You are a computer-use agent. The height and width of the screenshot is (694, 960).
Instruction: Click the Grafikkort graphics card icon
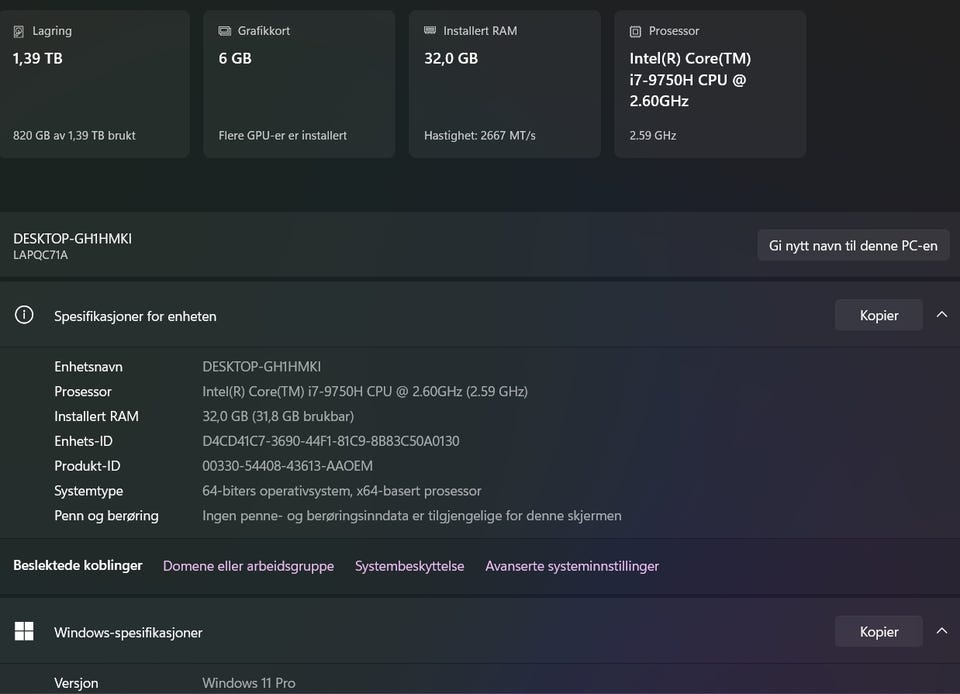click(225, 31)
